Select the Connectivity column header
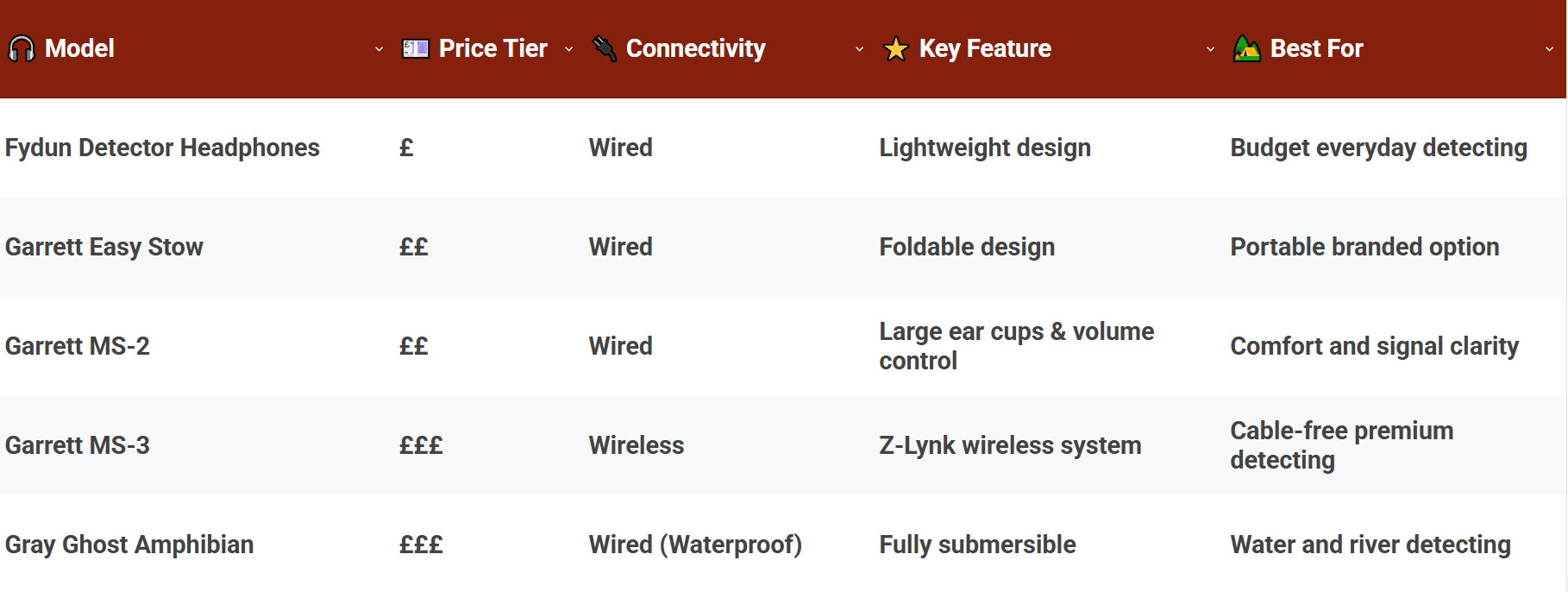Image resolution: width=1568 pixels, height=592 pixels. click(x=694, y=48)
